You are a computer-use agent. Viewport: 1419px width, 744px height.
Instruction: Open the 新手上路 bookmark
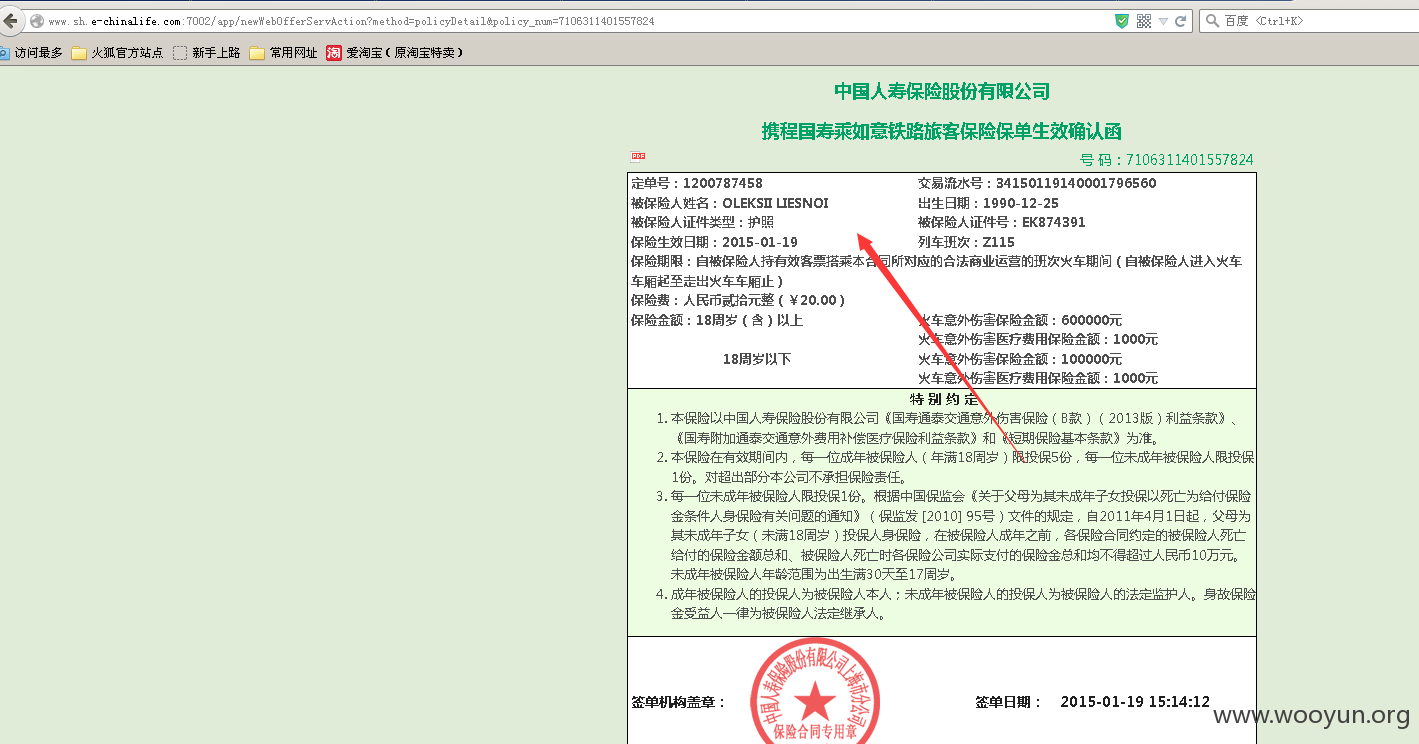pyautogui.click(x=206, y=53)
